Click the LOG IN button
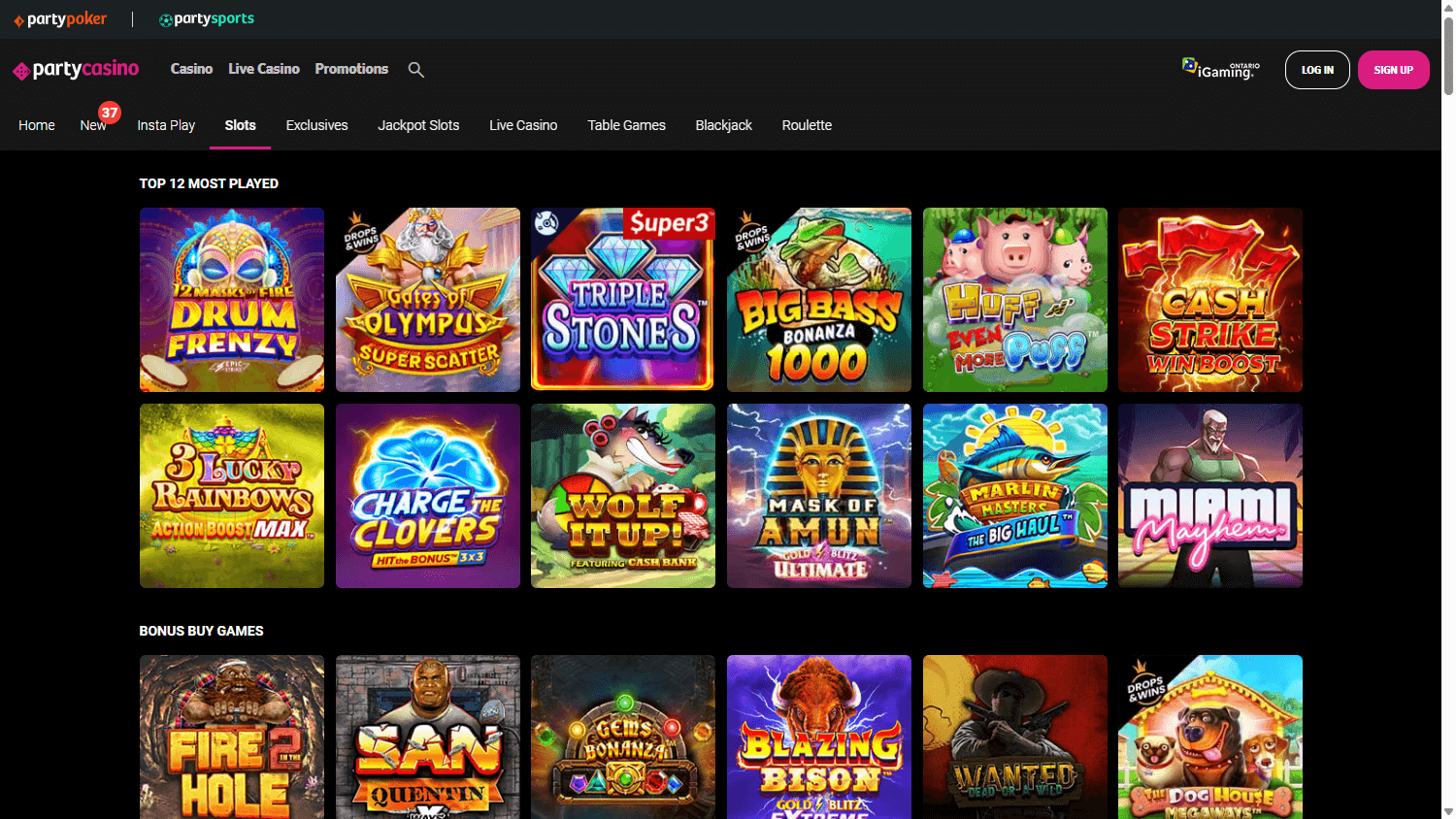 click(1317, 69)
